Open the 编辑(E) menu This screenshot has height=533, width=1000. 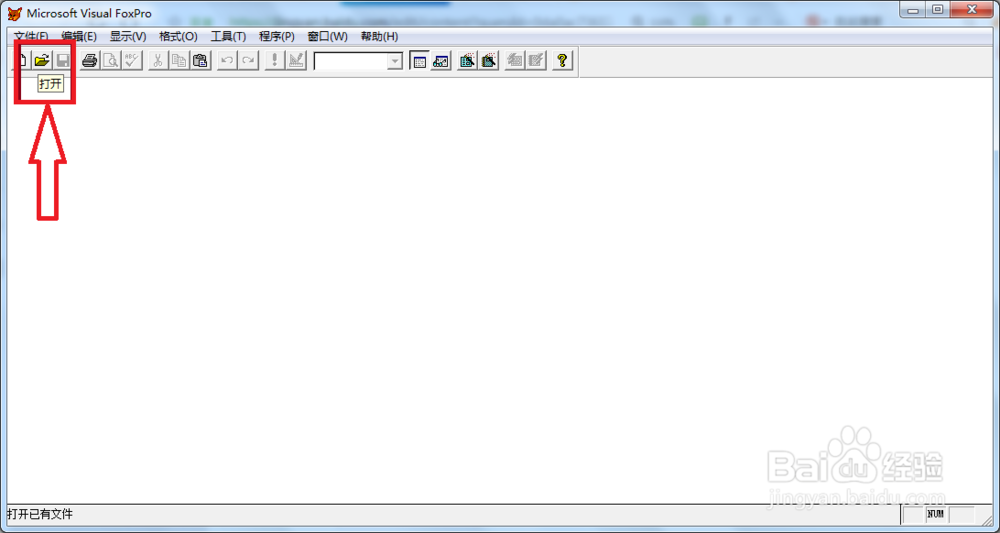(79, 36)
